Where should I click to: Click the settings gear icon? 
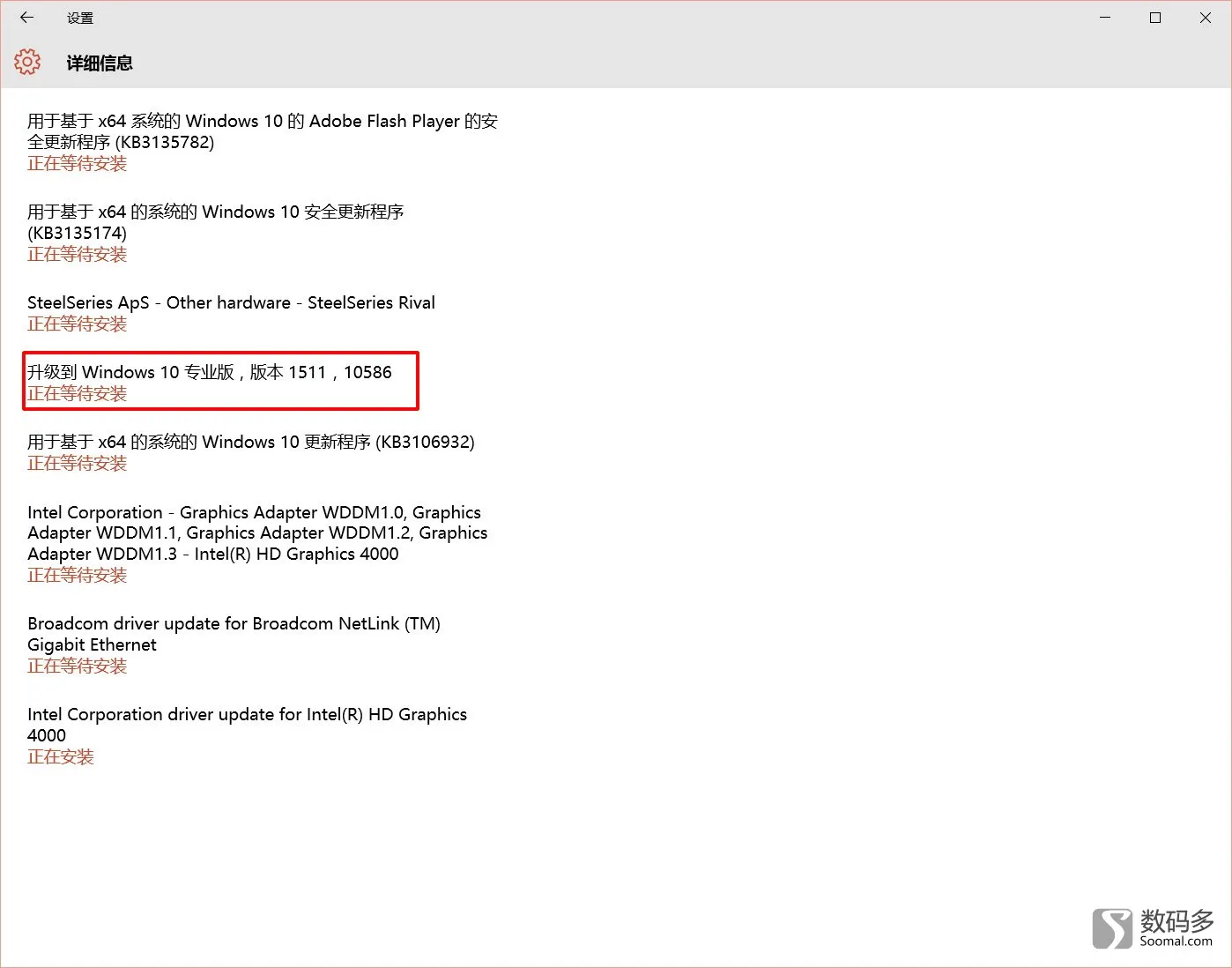click(x=27, y=62)
